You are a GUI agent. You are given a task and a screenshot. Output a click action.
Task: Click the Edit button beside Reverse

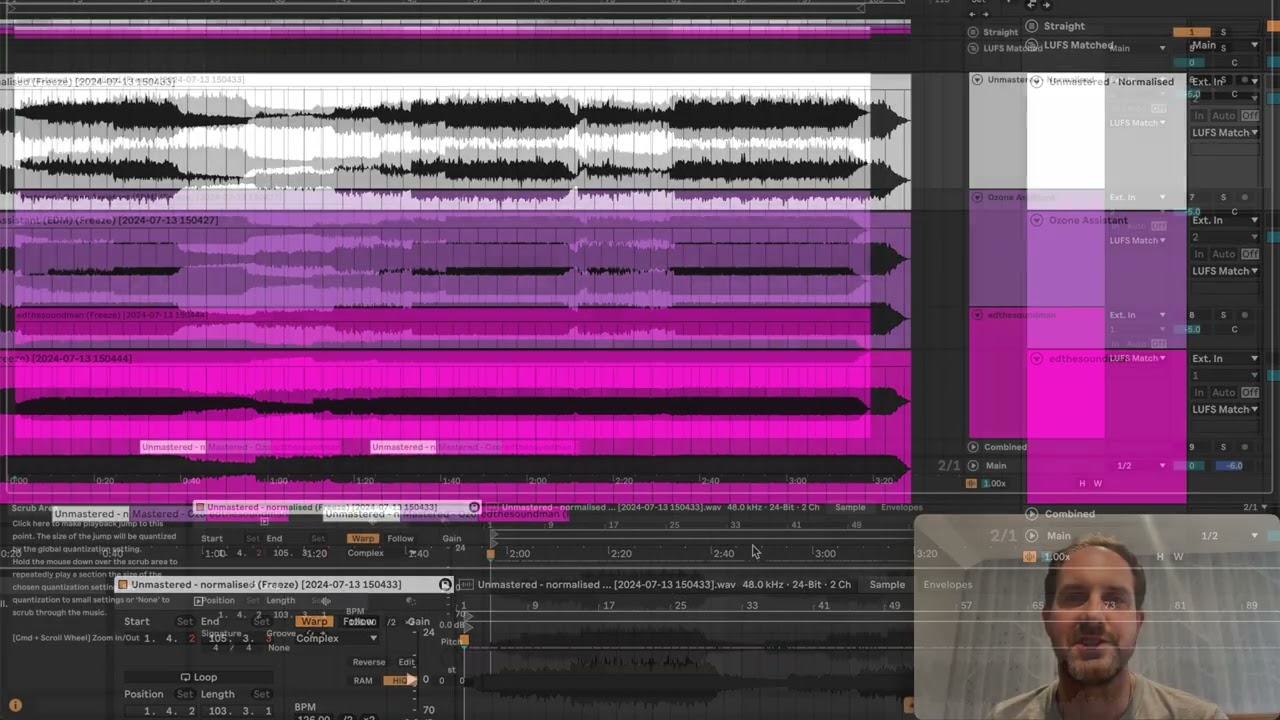tap(407, 662)
